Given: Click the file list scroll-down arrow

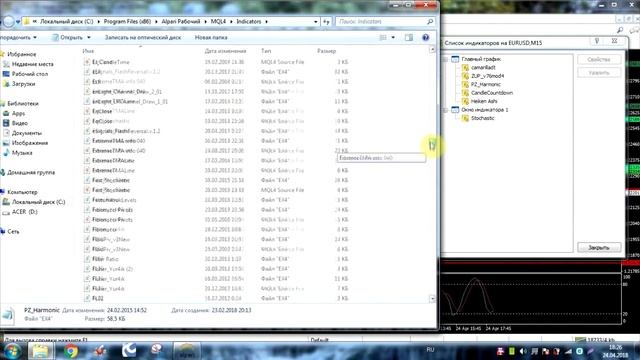Looking at the screenshot, I should point(432,299).
